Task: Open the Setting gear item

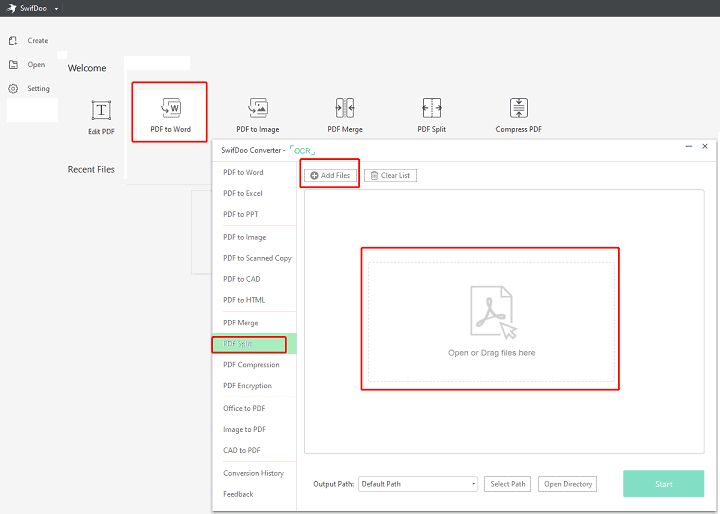Action: point(29,88)
